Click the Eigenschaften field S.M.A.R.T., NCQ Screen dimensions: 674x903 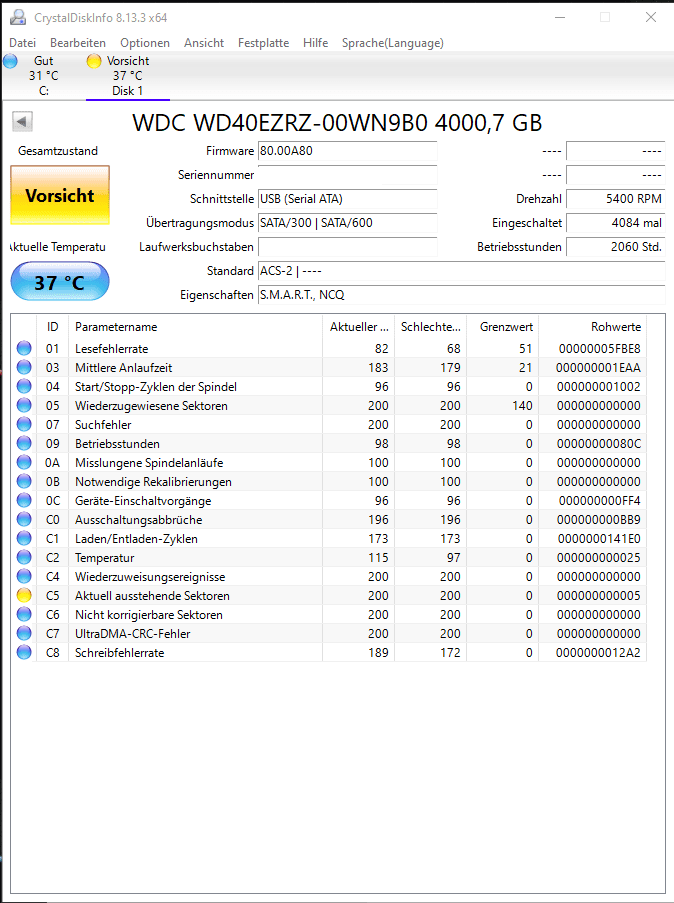pos(461,295)
